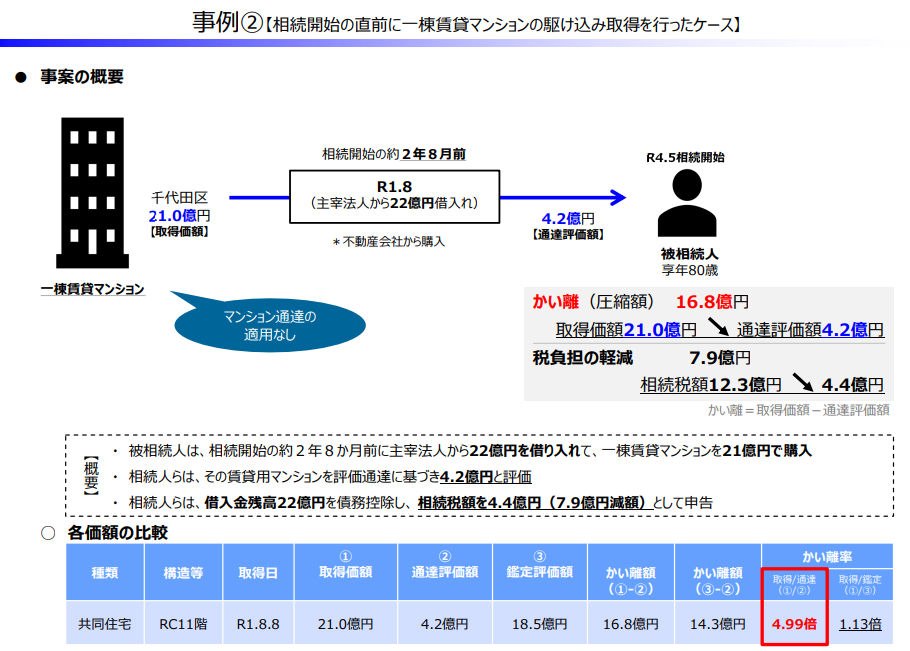The height and width of the screenshot is (651, 910).
Task: Select the R1.8 loan box
Action: click(x=394, y=195)
